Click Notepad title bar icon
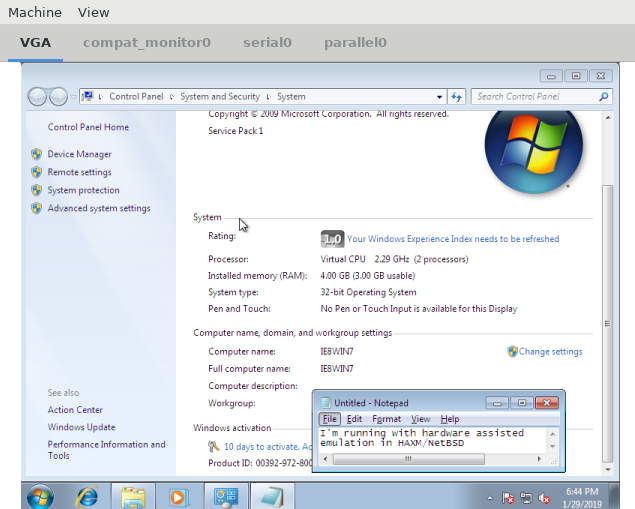The width and height of the screenshot is (635, 509). click(x=326, y=403)
